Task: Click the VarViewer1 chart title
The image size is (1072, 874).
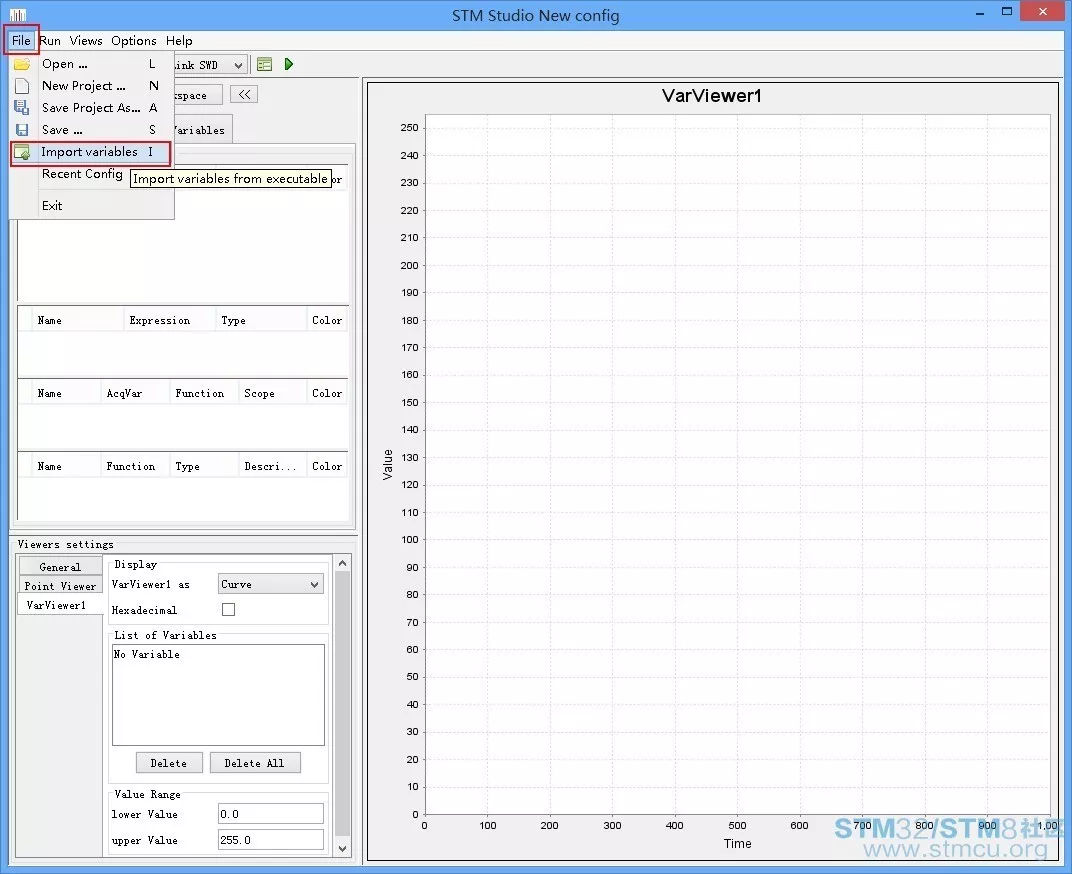Action: 711,96
